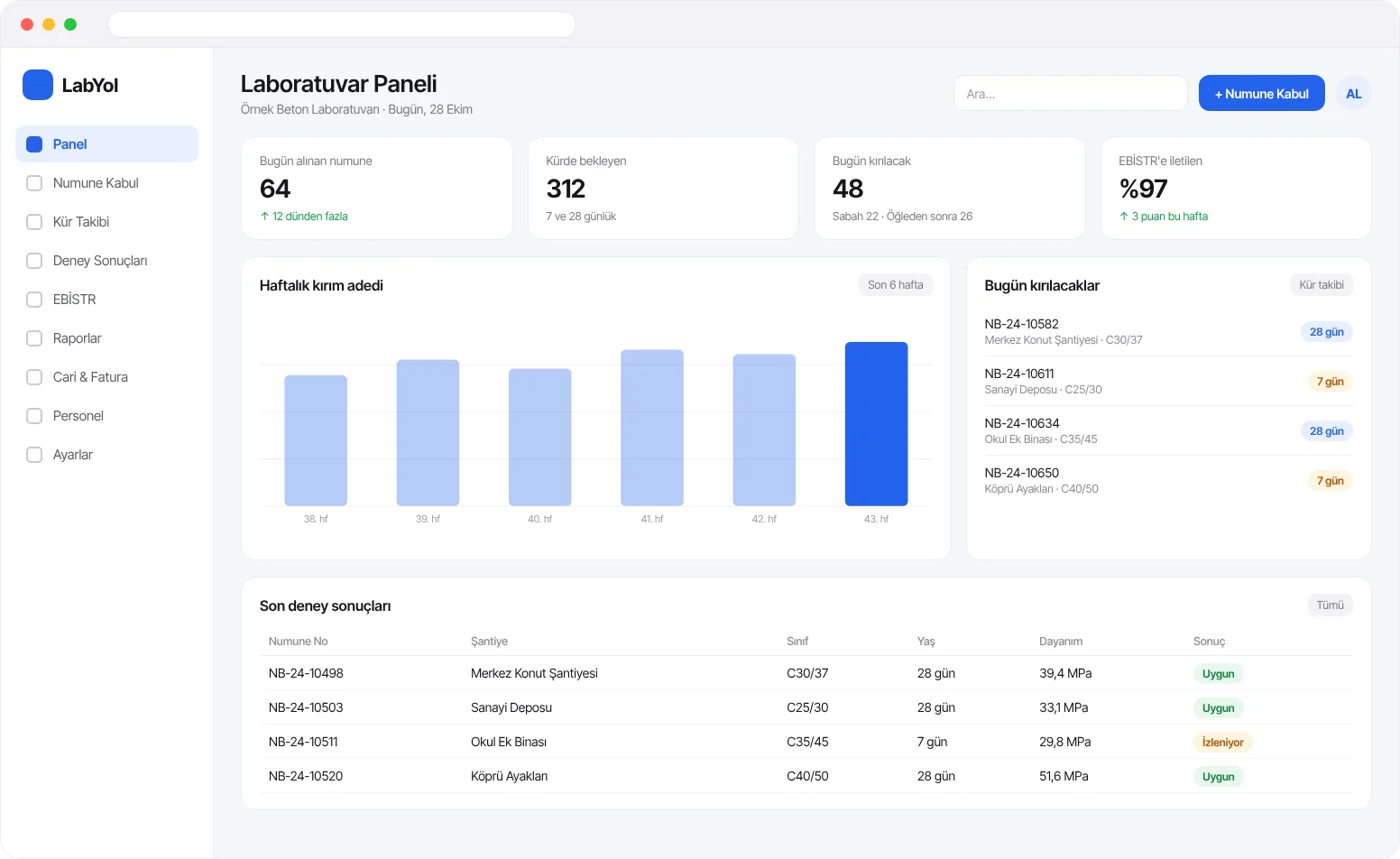Click the Panel sidebar icon

34,144
